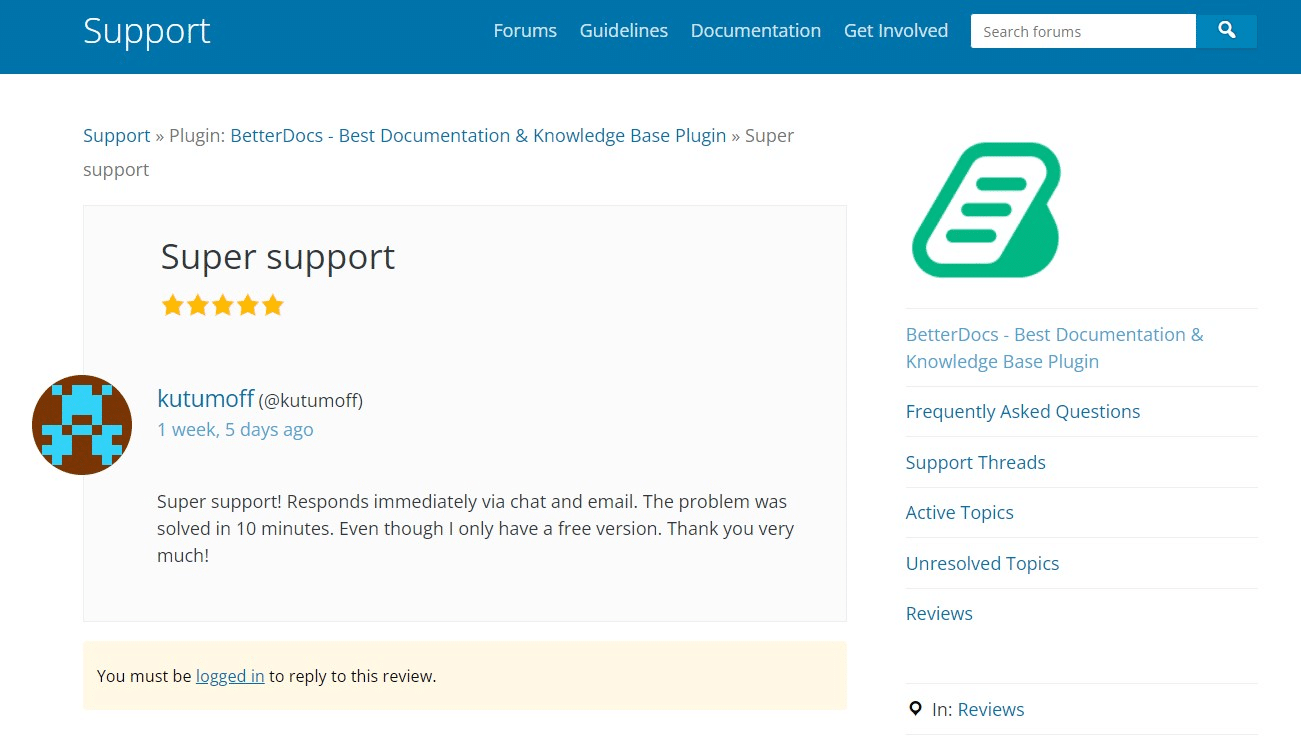Image resolution: width=1301 pixels, height=738 pixels.
Task: Click the review timestamp link
Action: (235, 429)
